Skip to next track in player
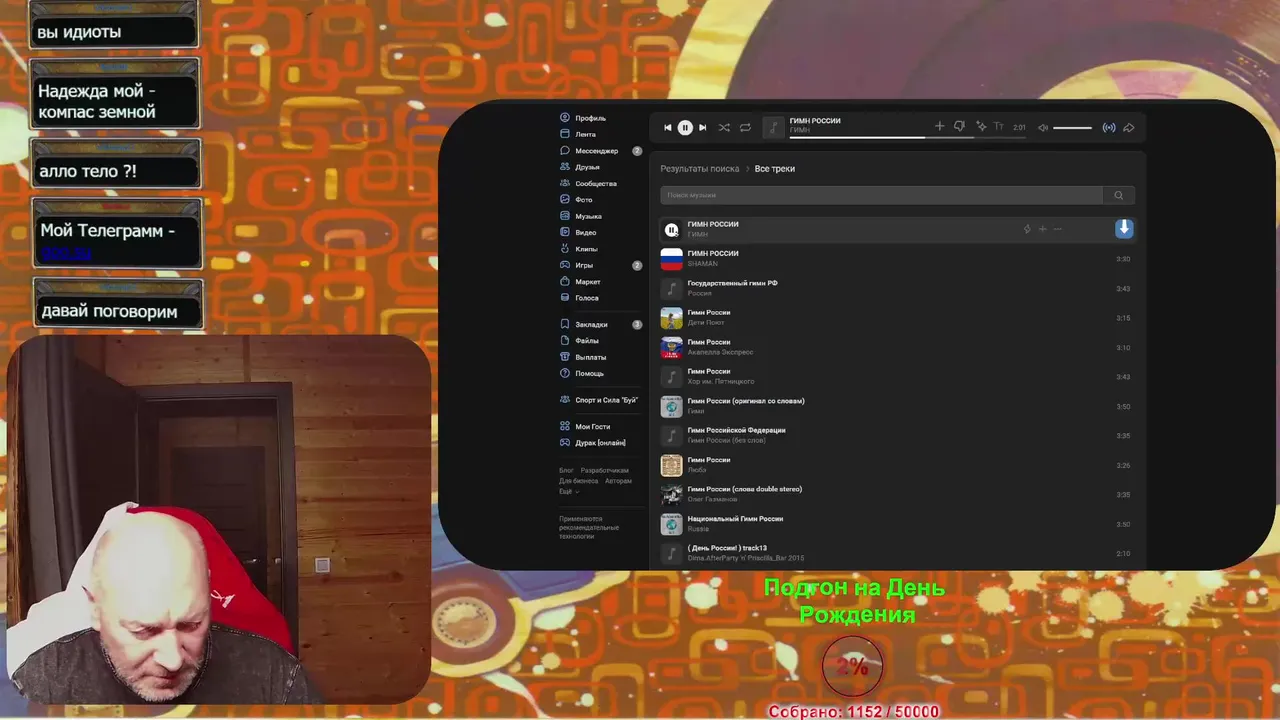 (x=702, y=127)
